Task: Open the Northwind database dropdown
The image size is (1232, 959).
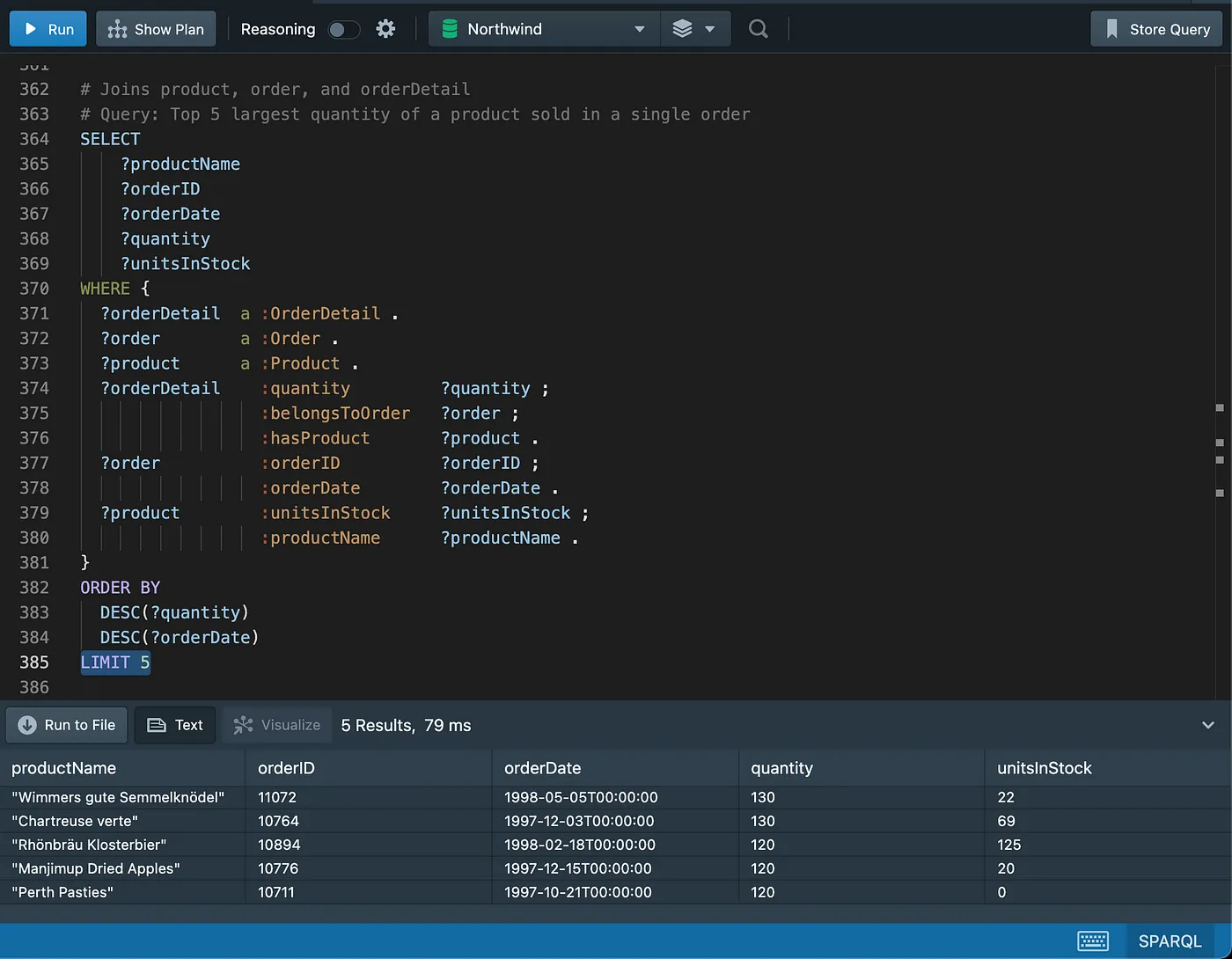Action: pyautogui.click(x=544, y=29)
